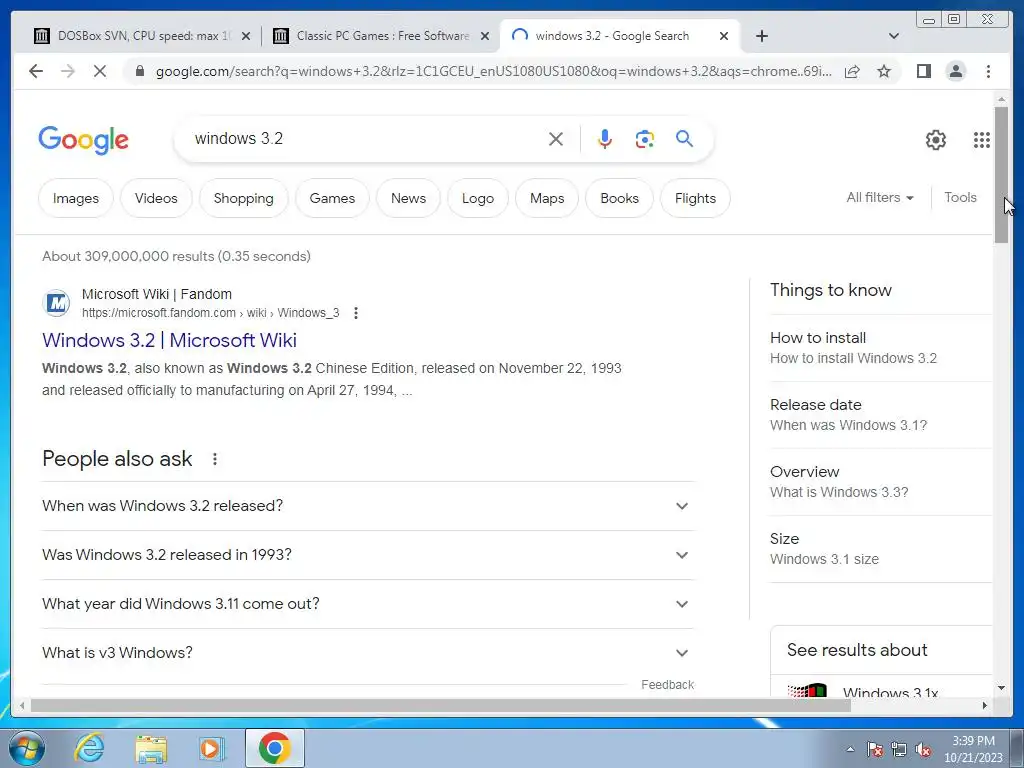Open Chrome's three-dot menu
Viewport: 1024px width, 768px height.
[x=988, y=71]
